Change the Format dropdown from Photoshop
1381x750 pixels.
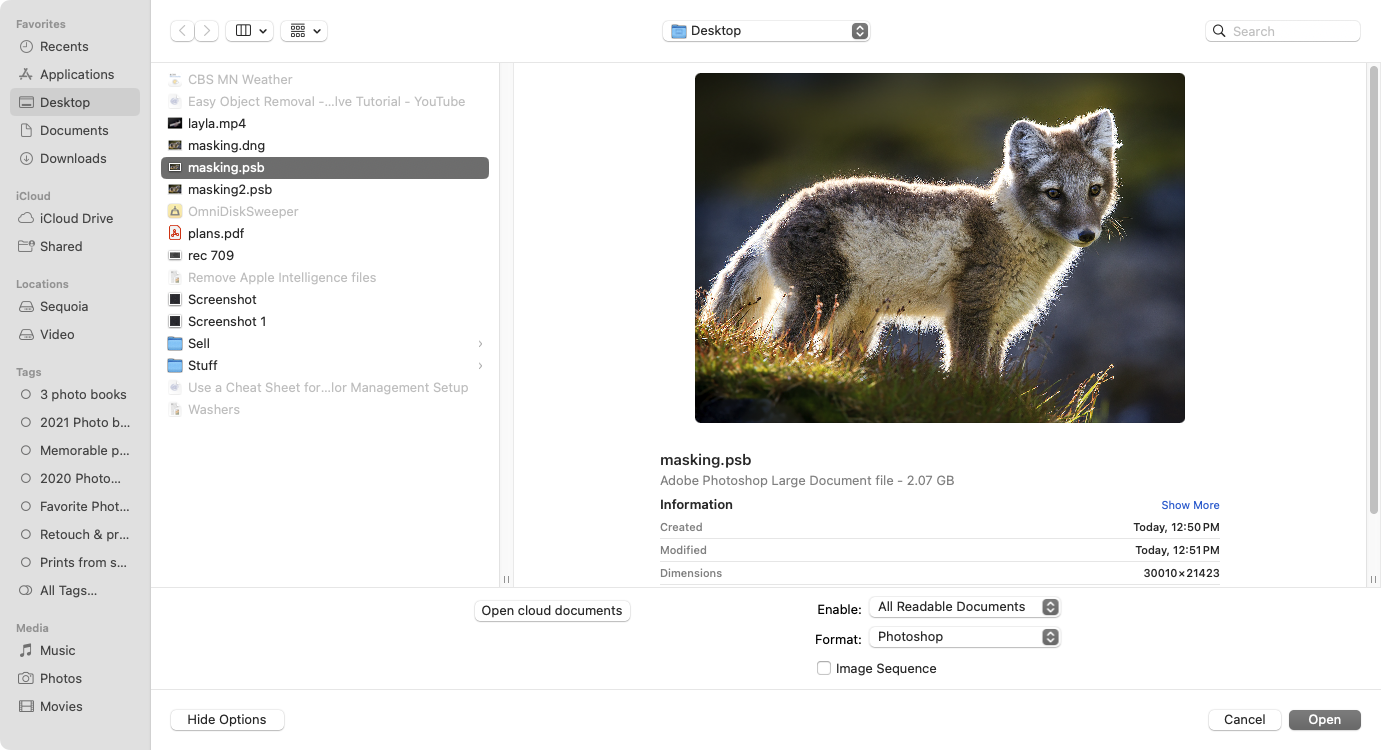963,637
